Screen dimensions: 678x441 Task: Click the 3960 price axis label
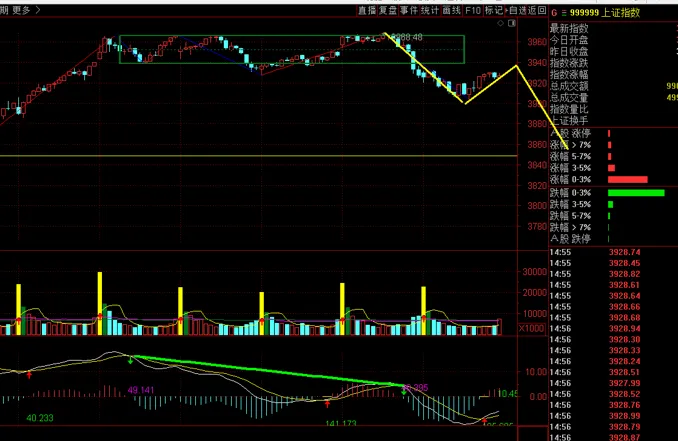tap(537, 42)
